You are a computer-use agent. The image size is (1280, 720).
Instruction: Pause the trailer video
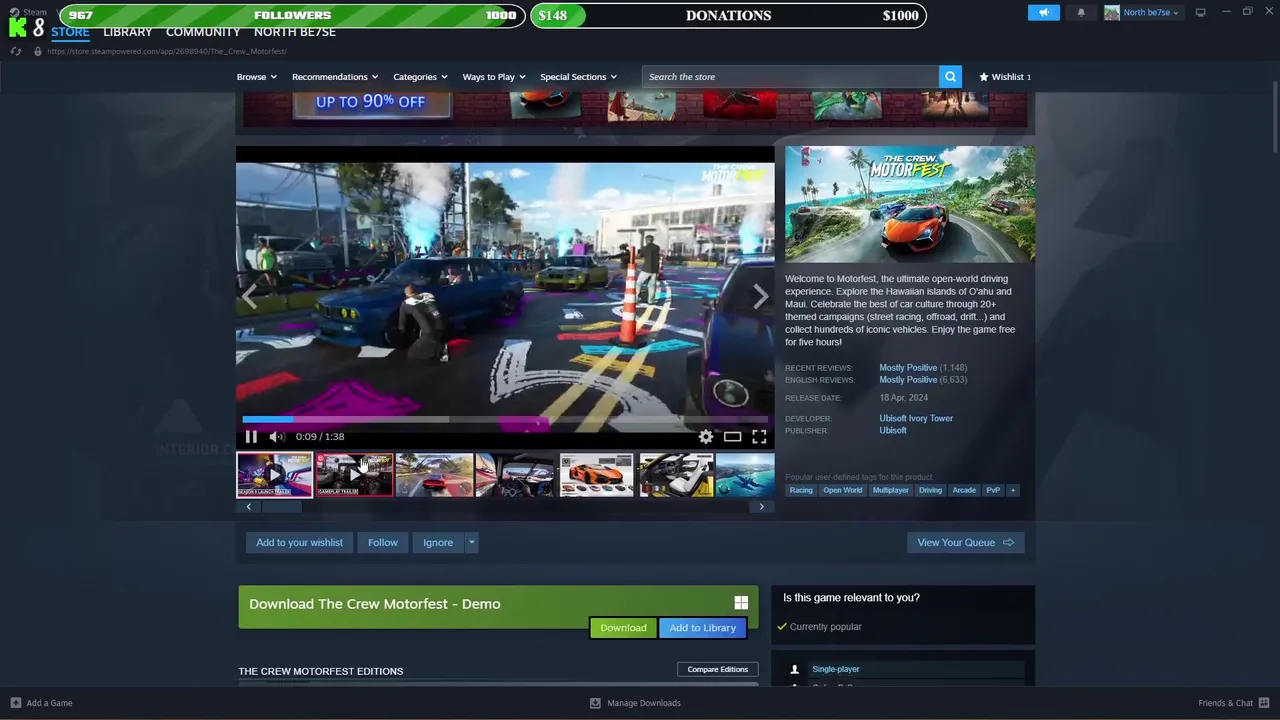coord(251,437)
